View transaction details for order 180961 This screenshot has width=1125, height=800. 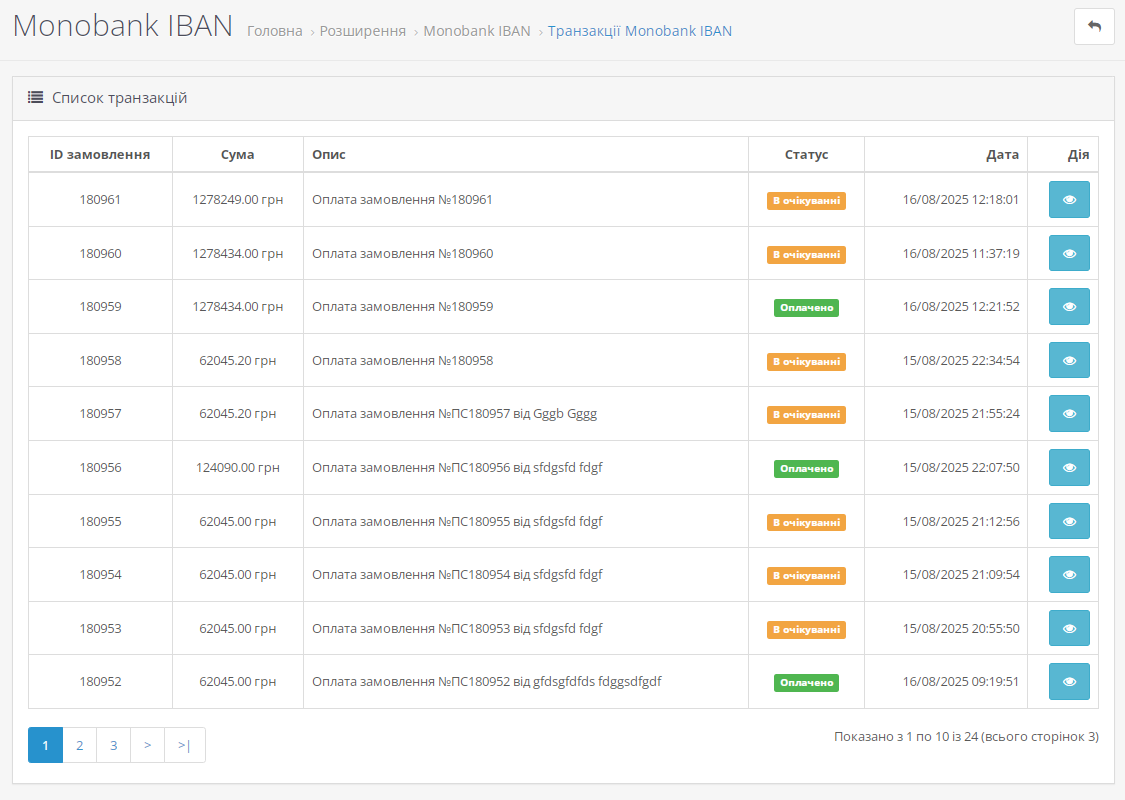(1069, 199)
